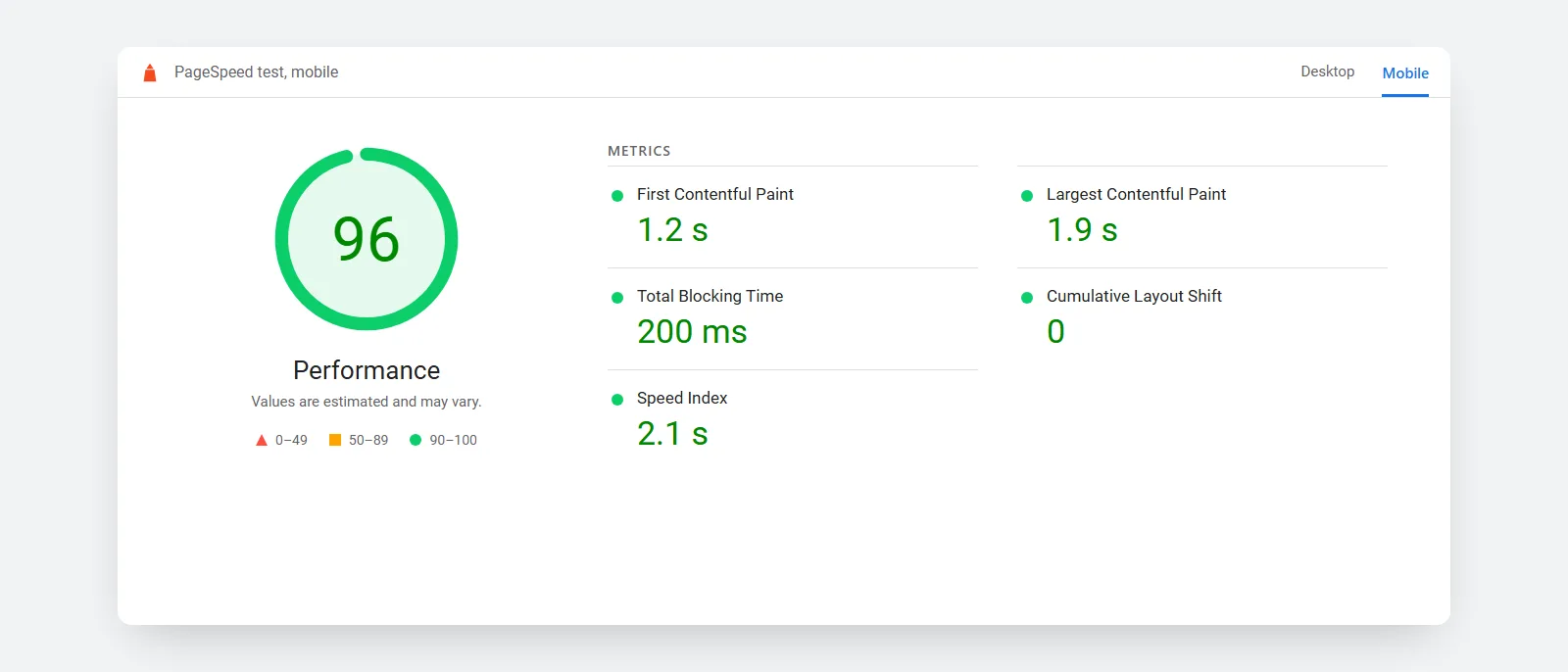Click the First Contentful Paint green dot
1568x672 pixels.
coord(617,196)
